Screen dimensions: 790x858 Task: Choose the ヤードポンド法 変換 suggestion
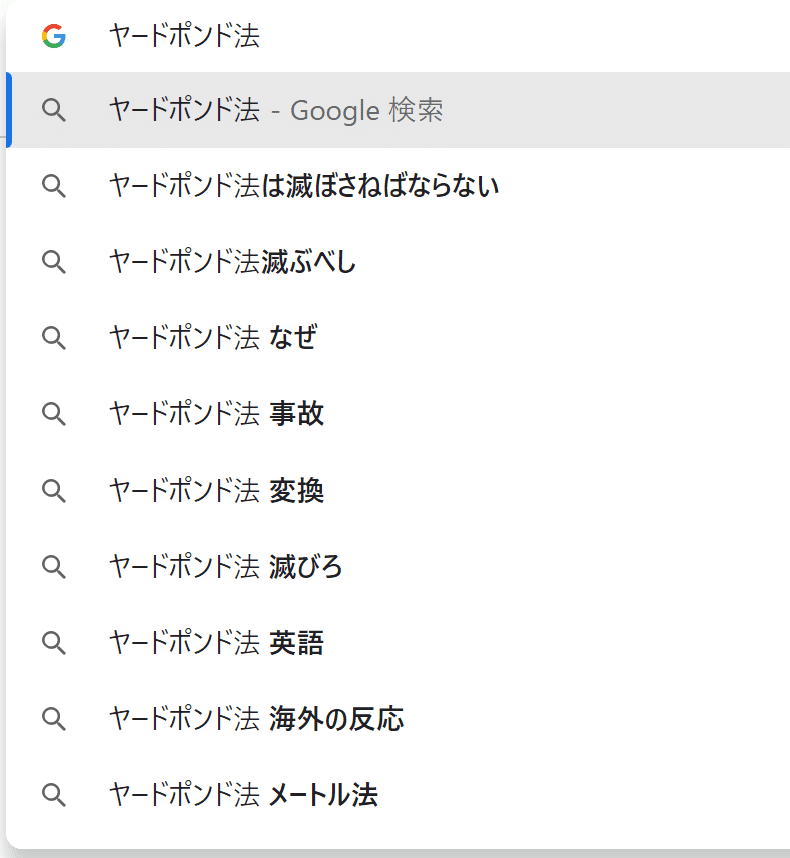[216, 490]
